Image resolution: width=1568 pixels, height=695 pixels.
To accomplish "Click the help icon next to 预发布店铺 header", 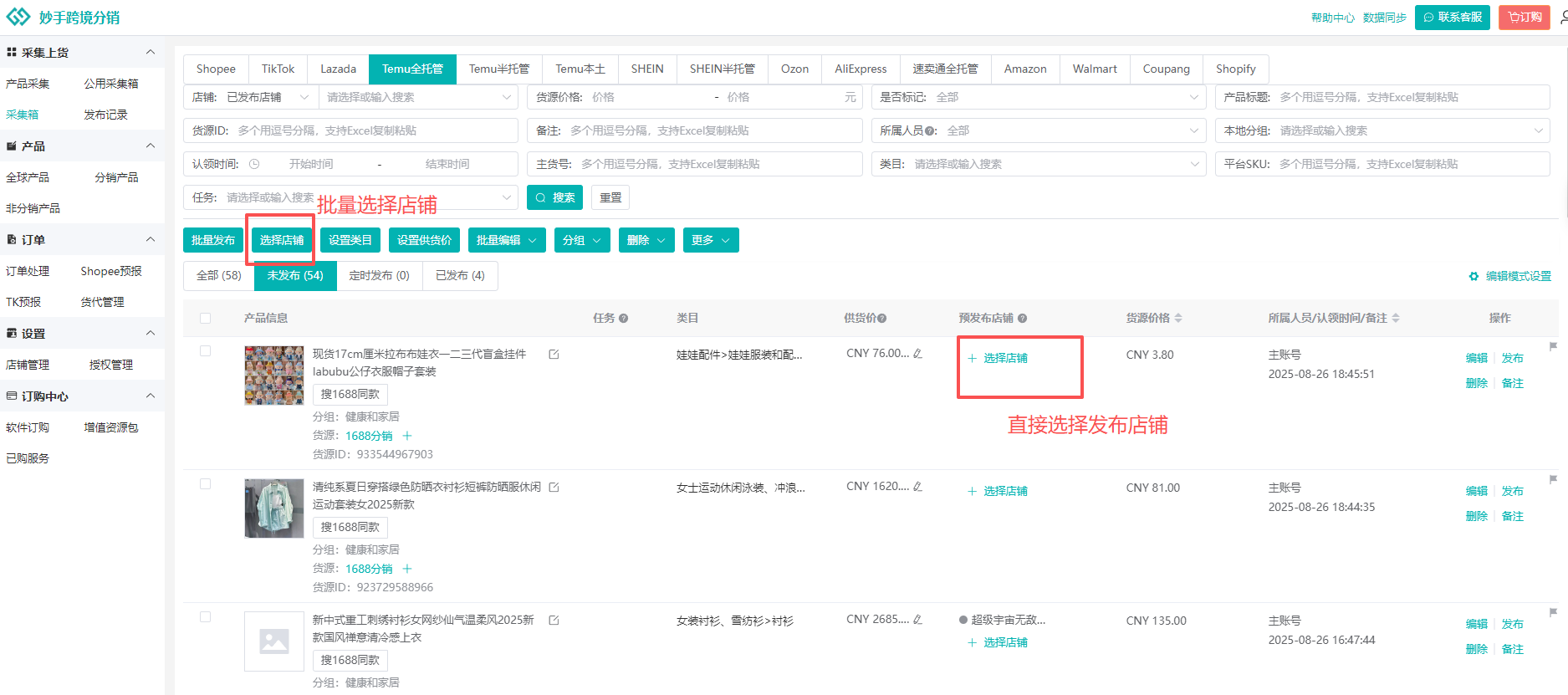I will pyautogui.click(x=1022, y=319).
